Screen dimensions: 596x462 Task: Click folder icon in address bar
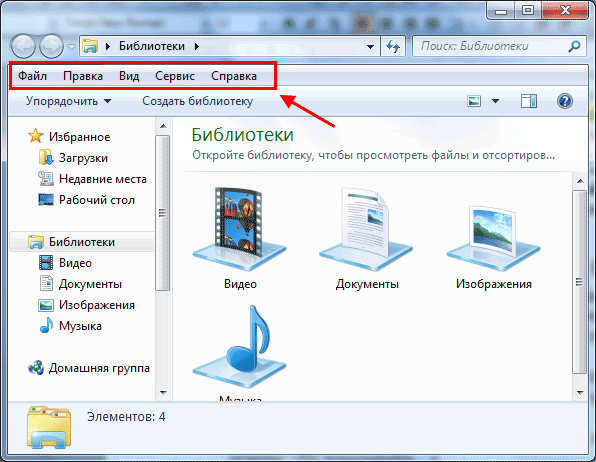click(x=90, y=46)
